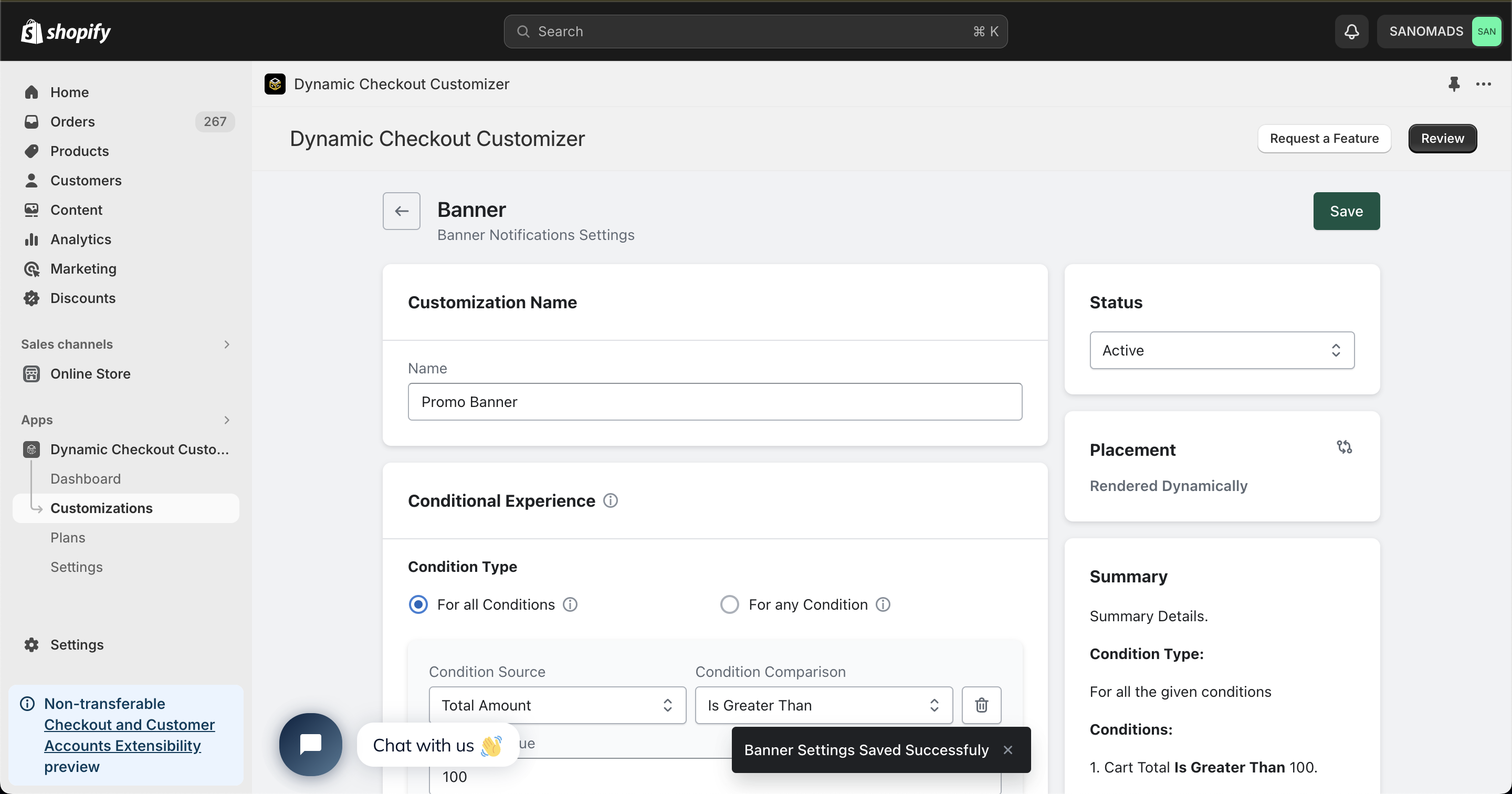Click the Chat with us bubble
1512x794 pixels.
pyautogui.click(x=438, y=745)
